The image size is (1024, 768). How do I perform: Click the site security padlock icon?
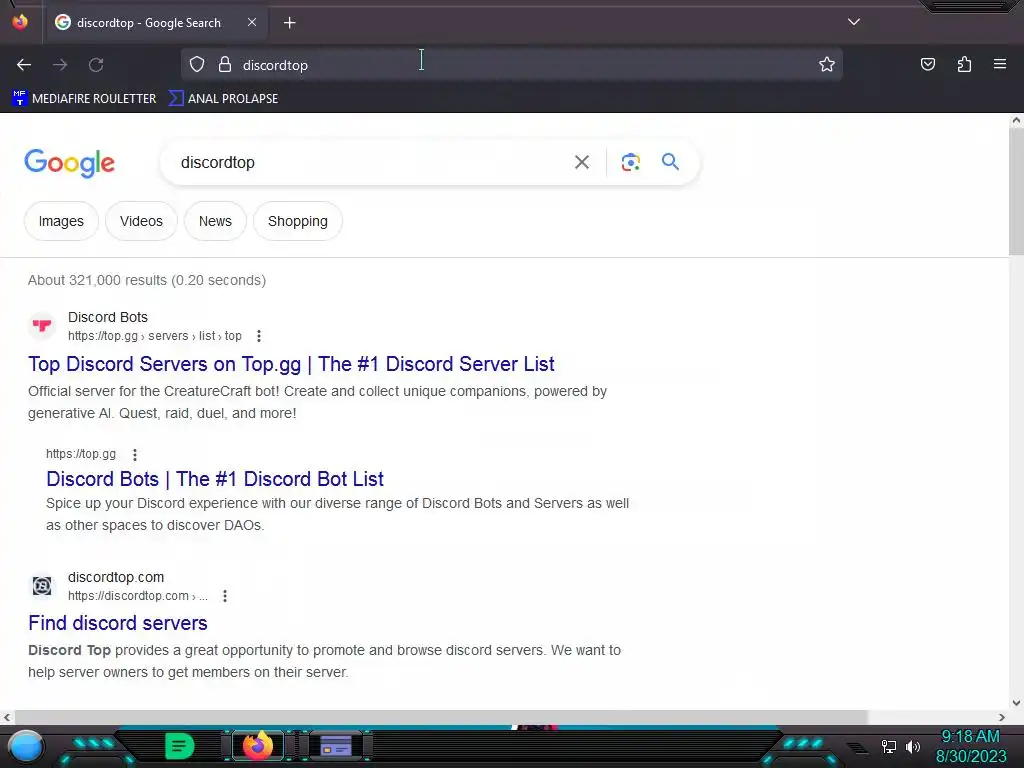(x=225, y=65)
